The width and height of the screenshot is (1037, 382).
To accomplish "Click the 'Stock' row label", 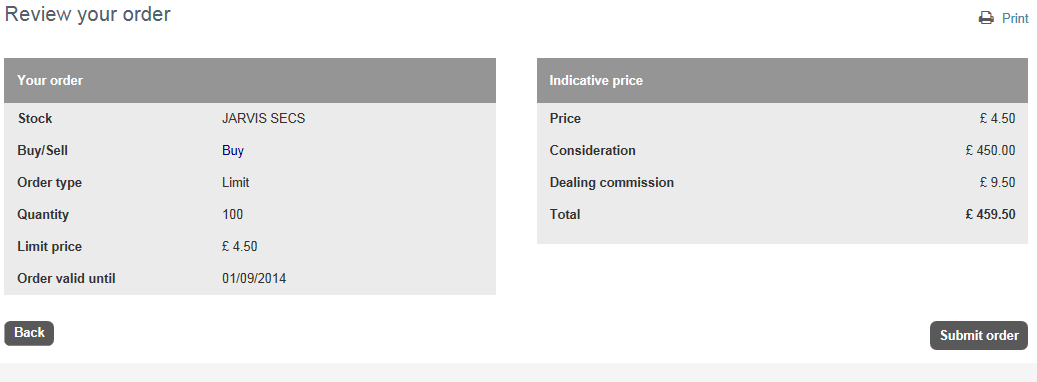I will pos(35,119).
